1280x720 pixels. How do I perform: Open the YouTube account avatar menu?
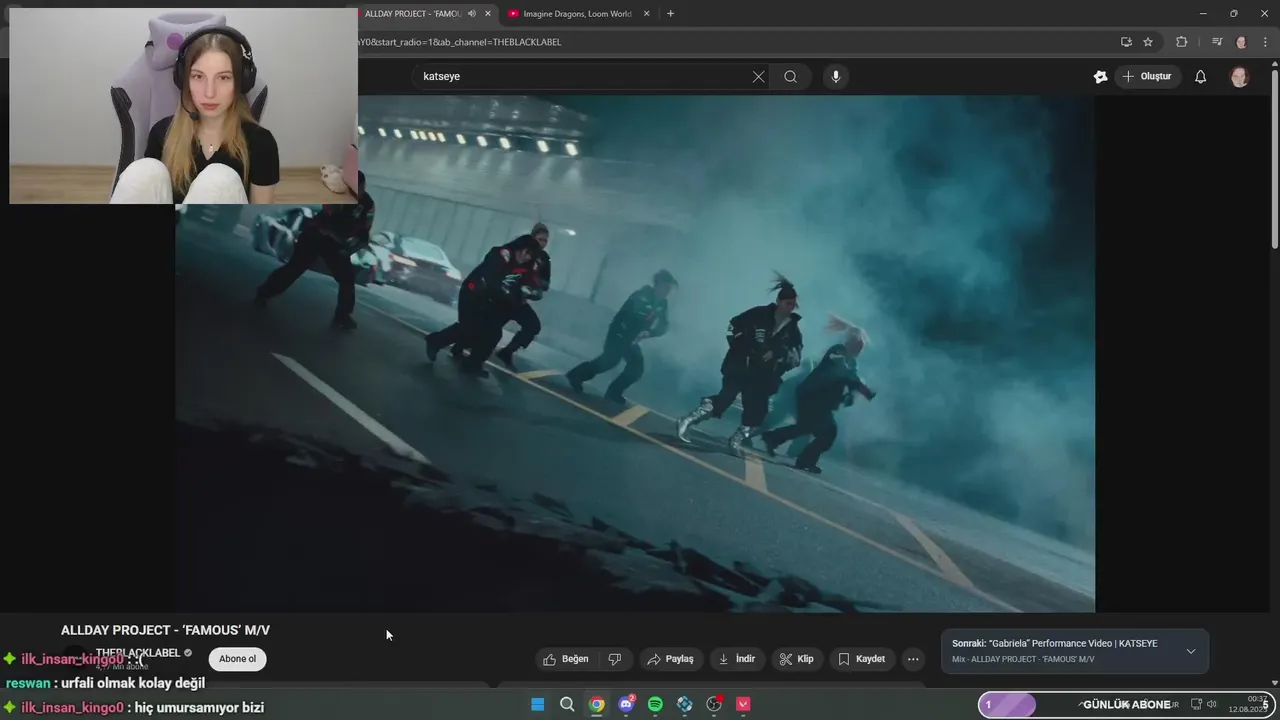(x=1239, y=77)
